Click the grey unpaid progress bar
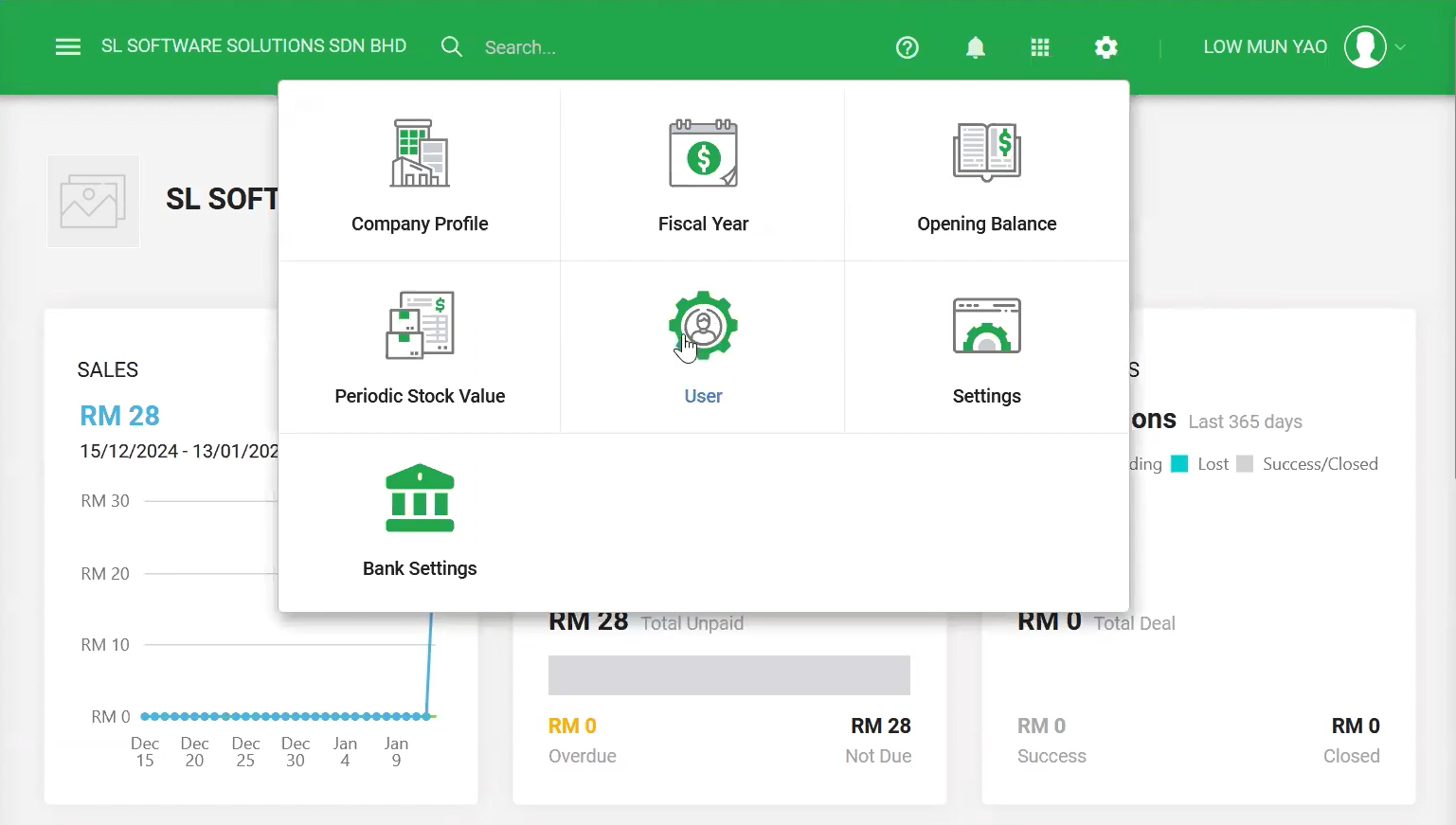Screen dimensions: 1456x825 (729, 675)
